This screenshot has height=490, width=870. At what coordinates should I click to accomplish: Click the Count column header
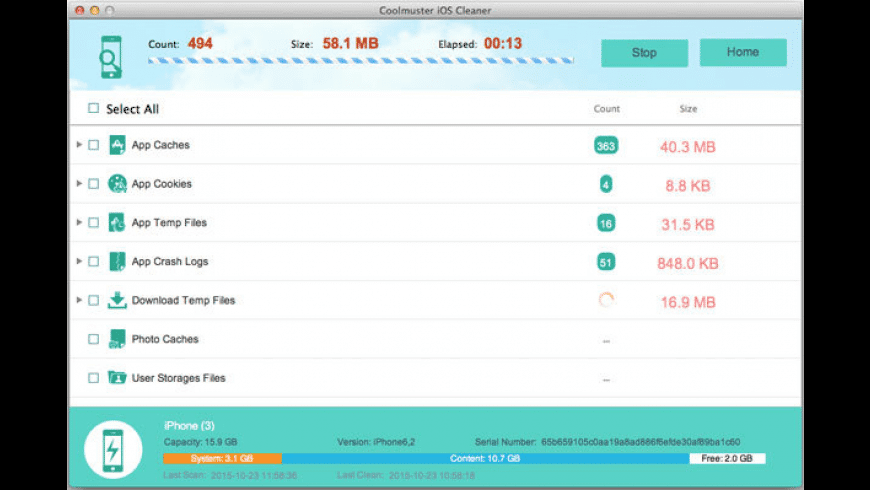(x=606, y=109)
